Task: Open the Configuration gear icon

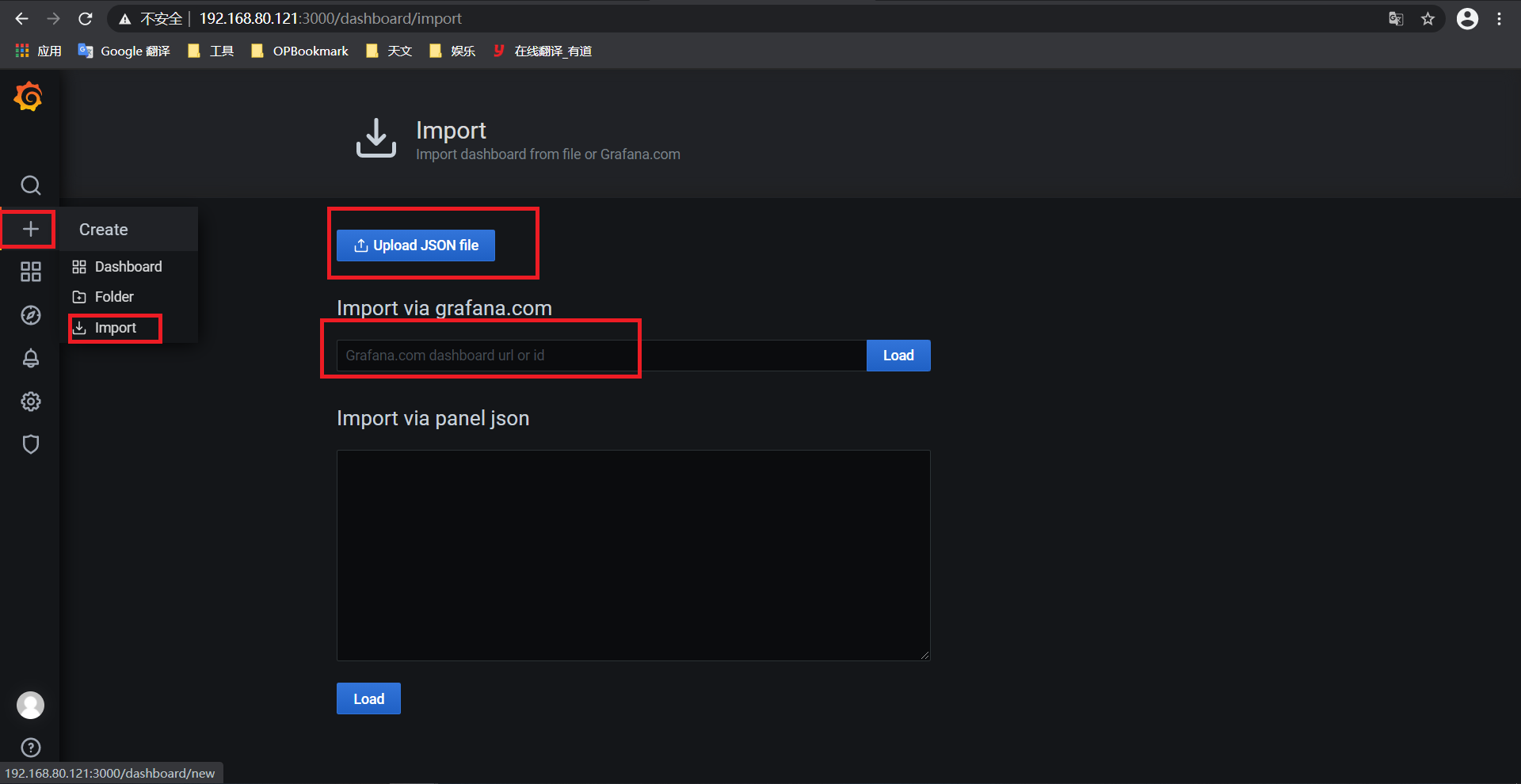Action: [x=30, y=402]
